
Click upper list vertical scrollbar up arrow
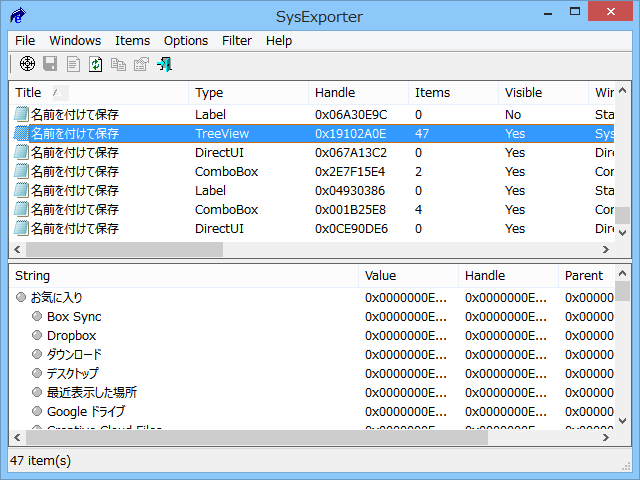pyautogui.click(x=622, y=91)
